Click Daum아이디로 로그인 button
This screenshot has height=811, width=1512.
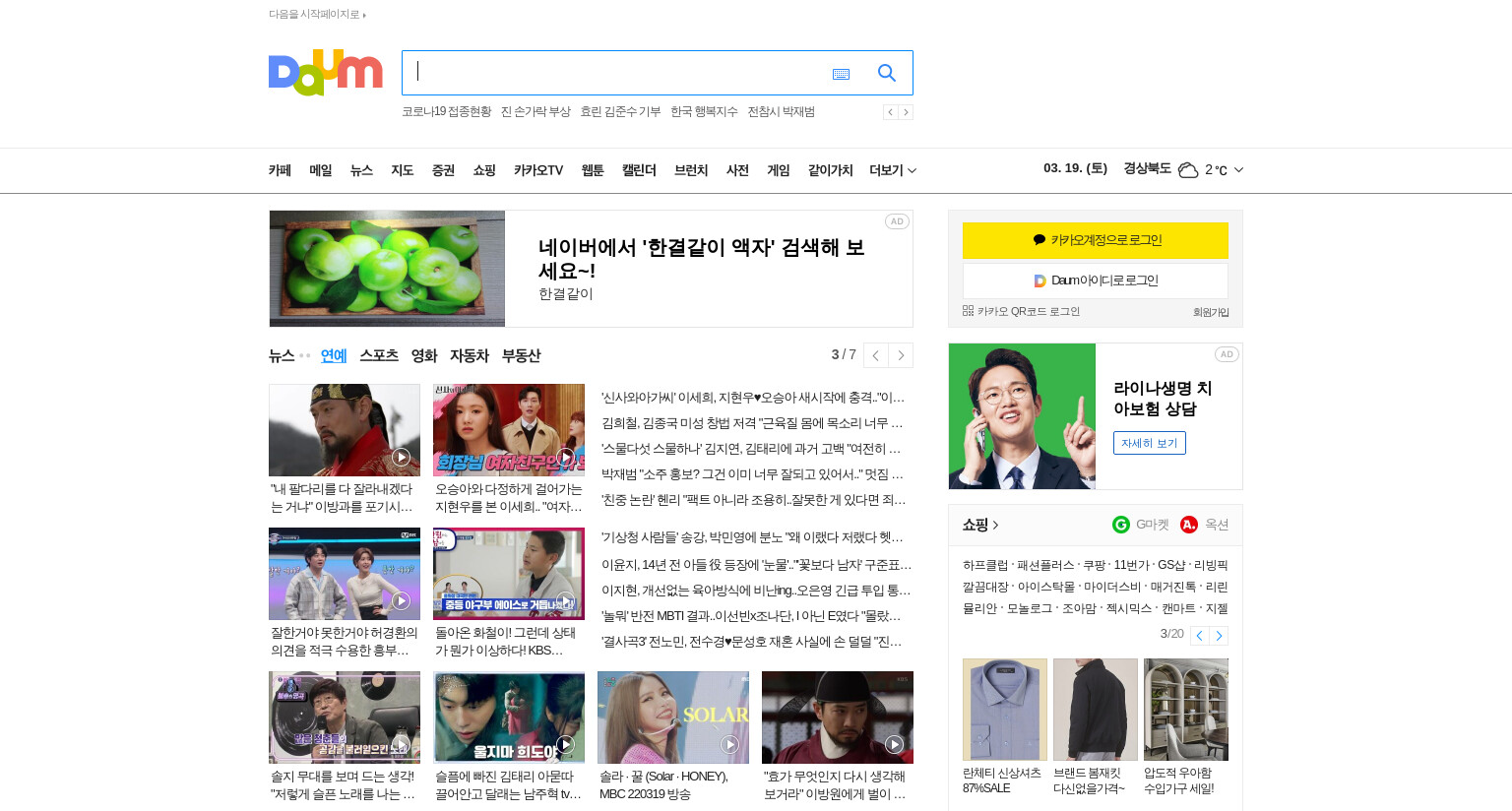1096,281
